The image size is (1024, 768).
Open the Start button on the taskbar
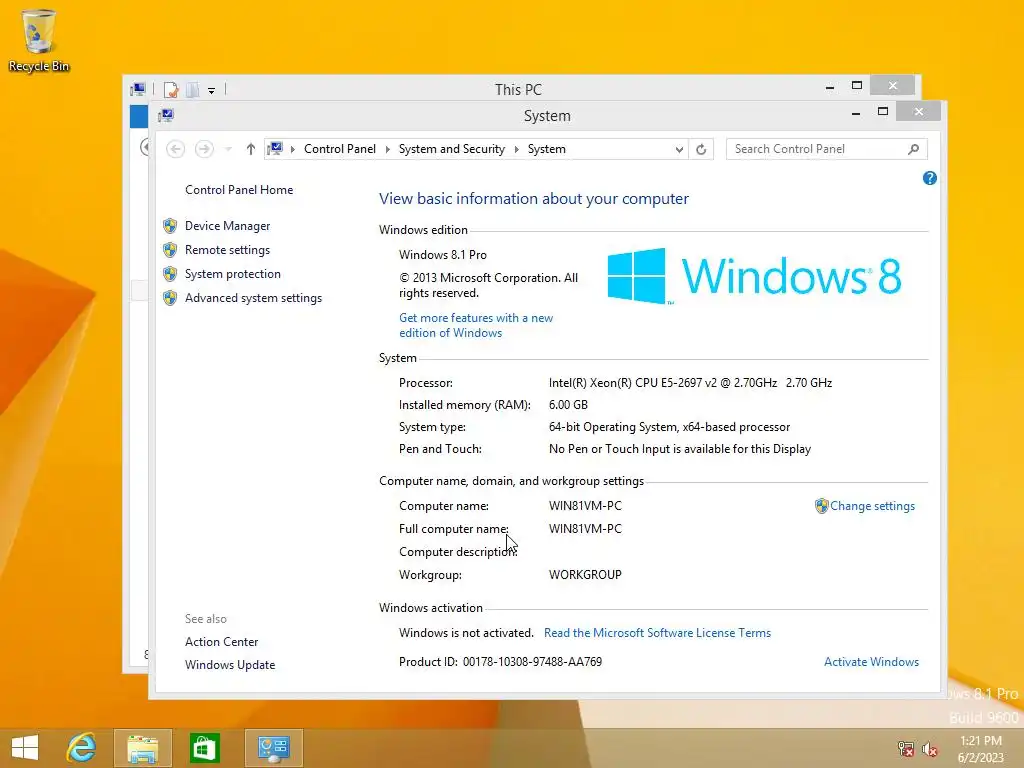click(25, 748)
